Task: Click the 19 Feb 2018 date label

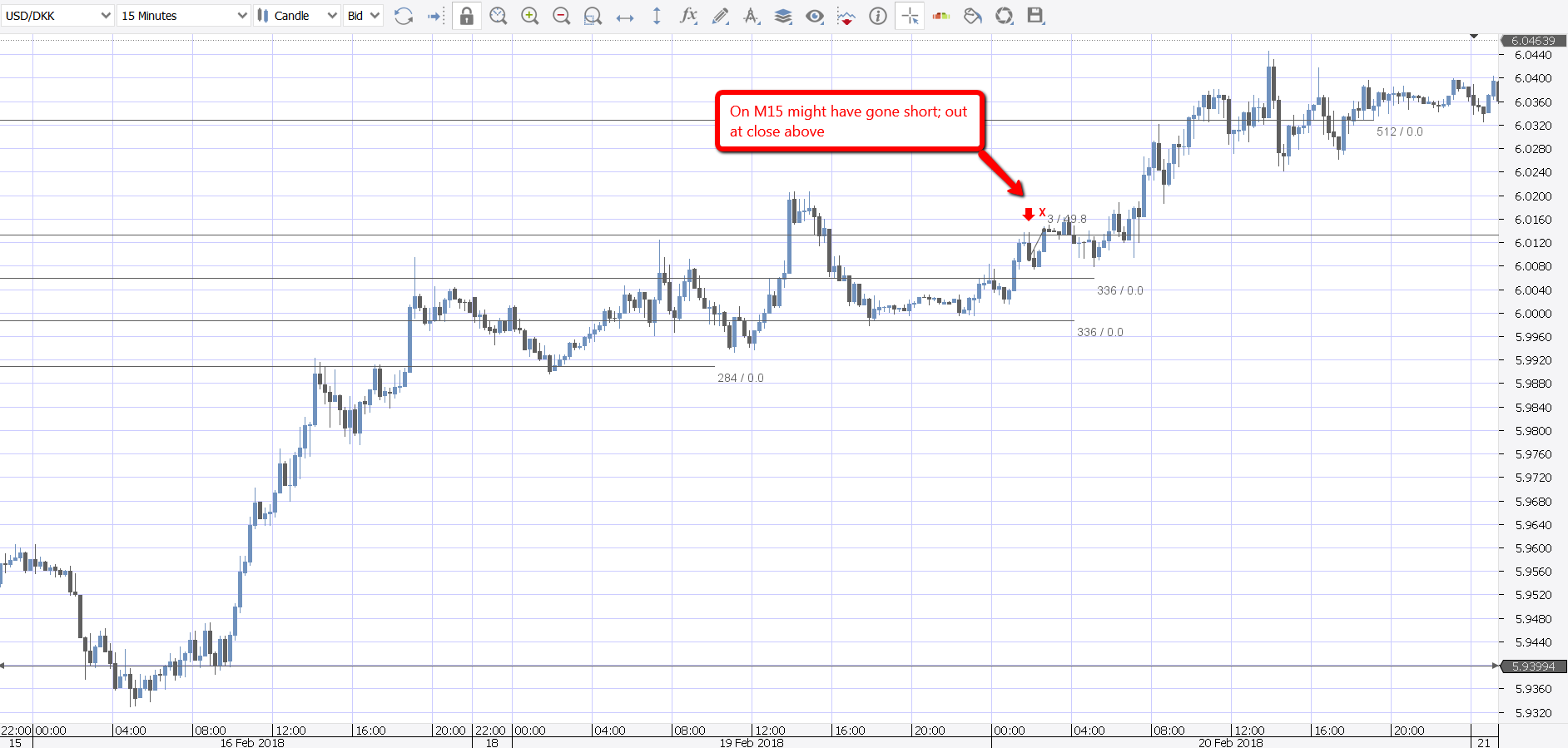Action: 752,742
